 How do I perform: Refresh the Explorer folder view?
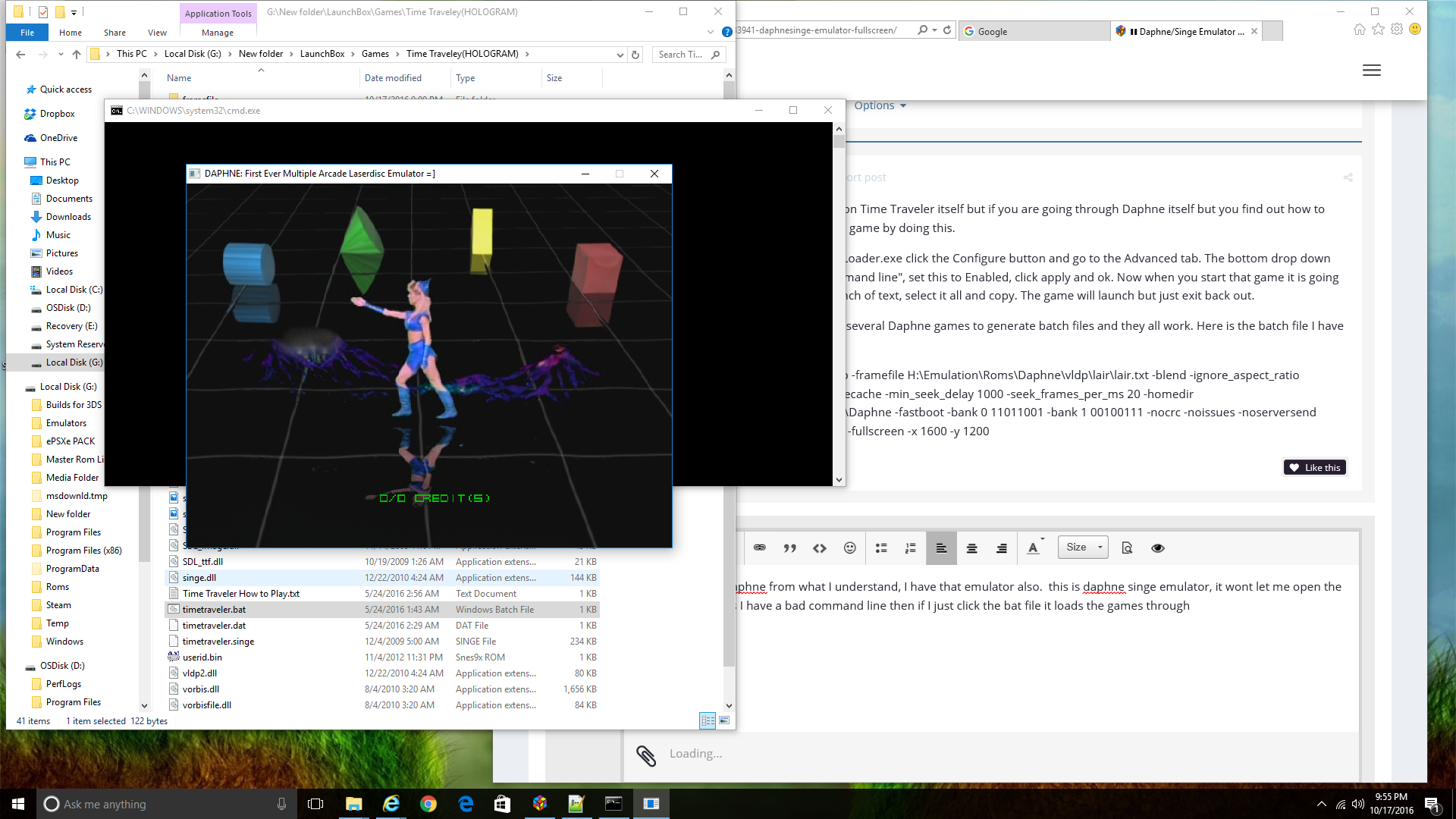click(635, 55)
